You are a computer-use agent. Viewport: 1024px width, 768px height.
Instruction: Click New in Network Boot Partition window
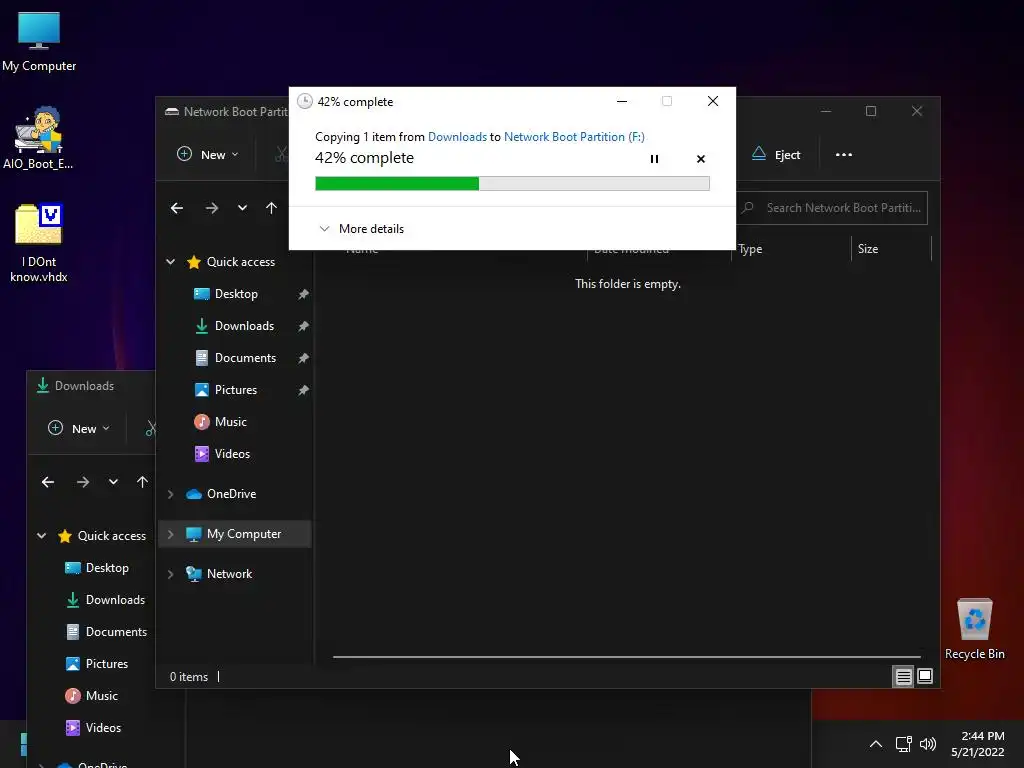[x=208, y=155]
